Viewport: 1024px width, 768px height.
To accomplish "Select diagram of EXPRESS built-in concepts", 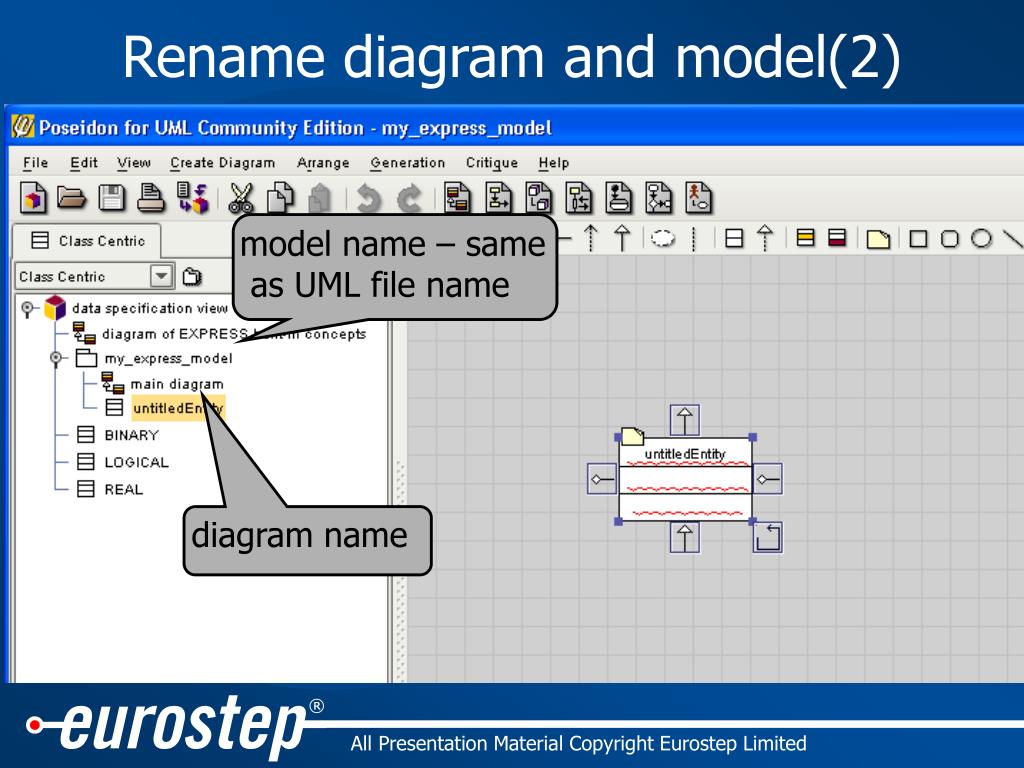I will (x=234, y=334).
